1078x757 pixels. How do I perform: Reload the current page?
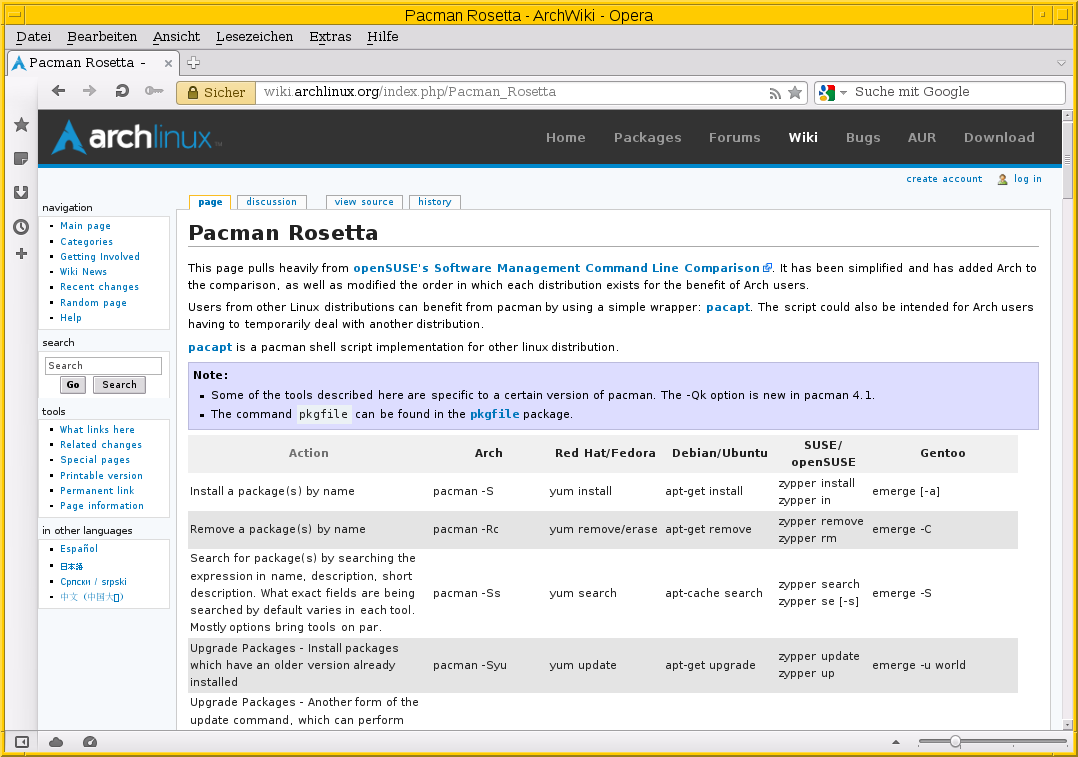point(122,92)
